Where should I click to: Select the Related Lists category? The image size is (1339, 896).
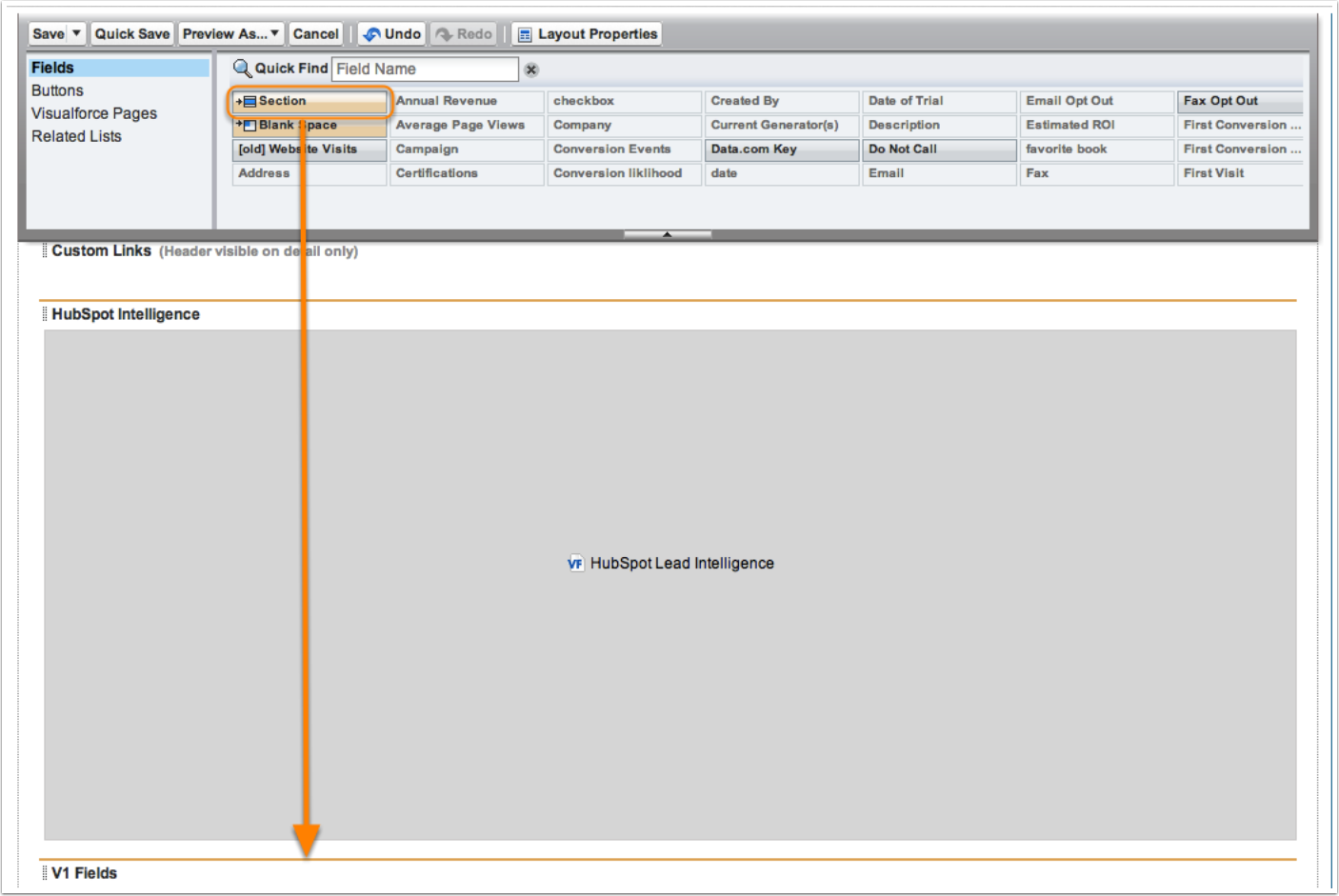(x=76, y=136)
